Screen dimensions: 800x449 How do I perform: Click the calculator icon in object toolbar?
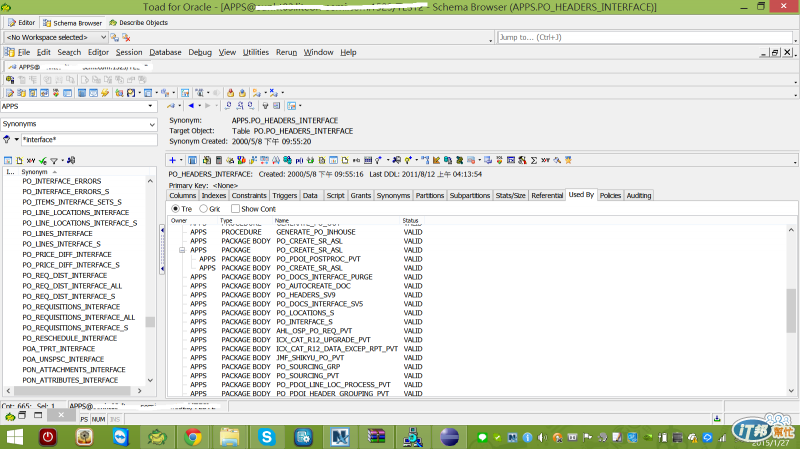(219, 160)
